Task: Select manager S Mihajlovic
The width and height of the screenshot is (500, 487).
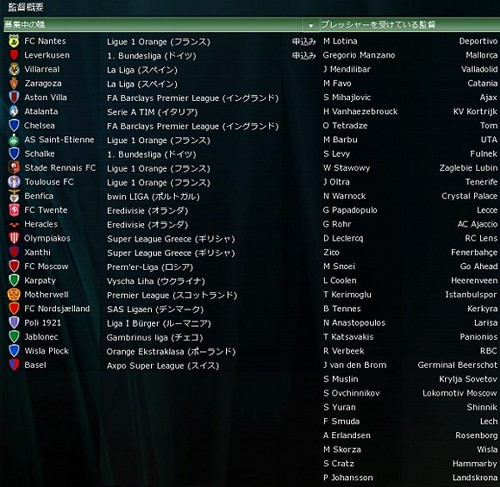Action: (x=347, y=98)
